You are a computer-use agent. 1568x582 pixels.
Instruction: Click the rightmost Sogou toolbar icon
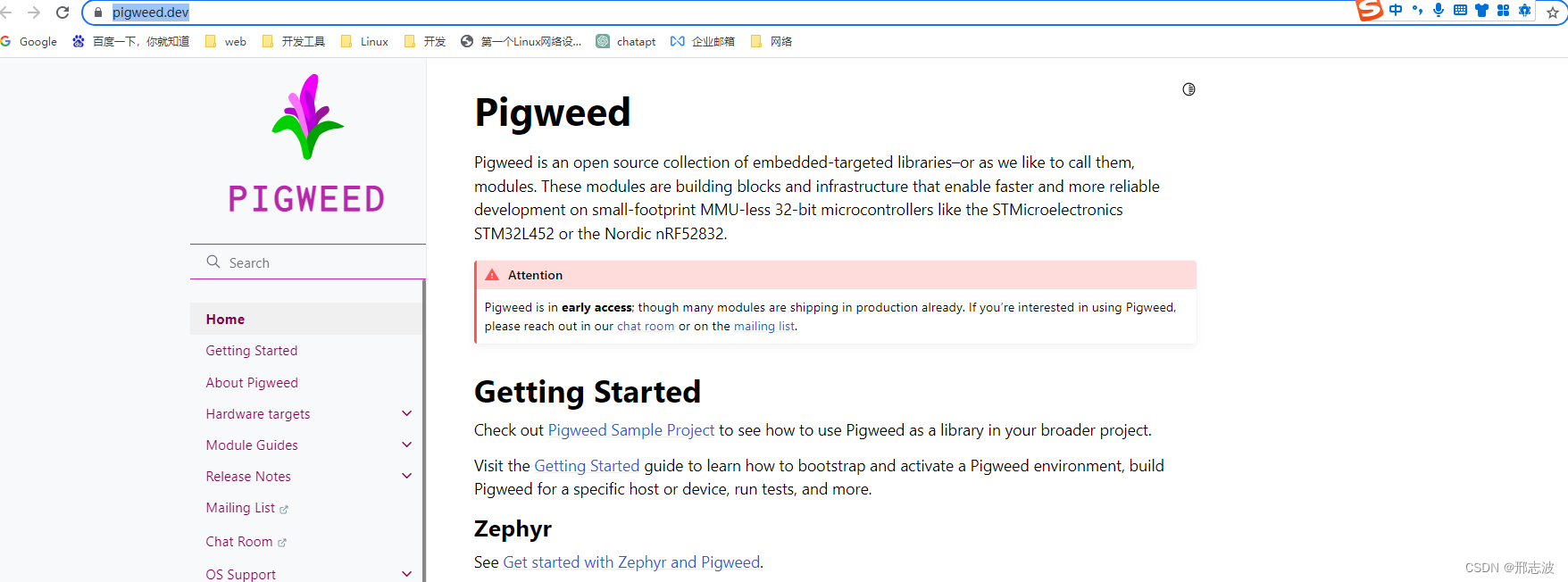pyautogui.click(x=1524, y=10)
